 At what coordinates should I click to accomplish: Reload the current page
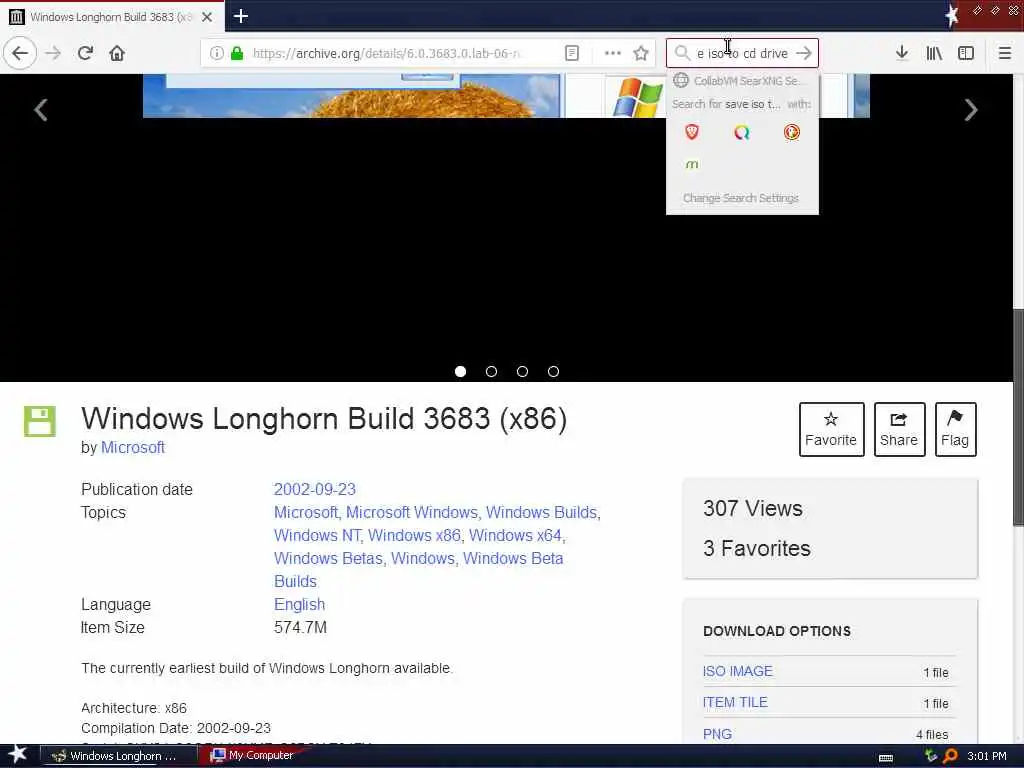[85, 53]
